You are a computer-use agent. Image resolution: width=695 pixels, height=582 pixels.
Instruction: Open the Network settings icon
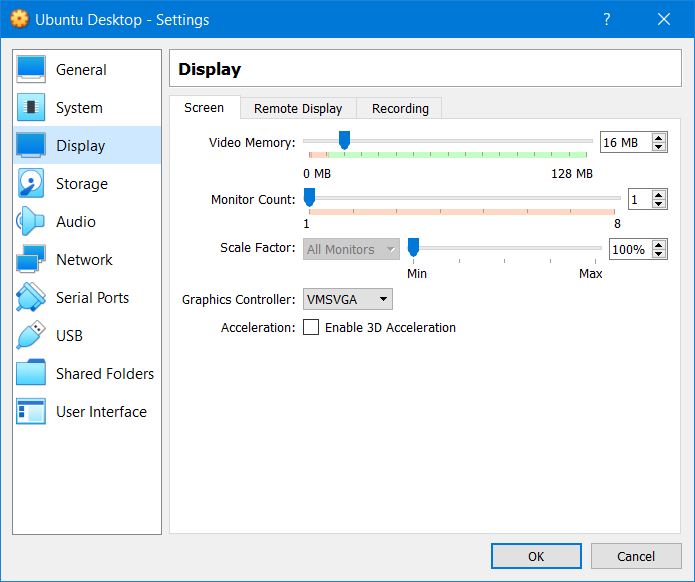click(x=31, y=260)
